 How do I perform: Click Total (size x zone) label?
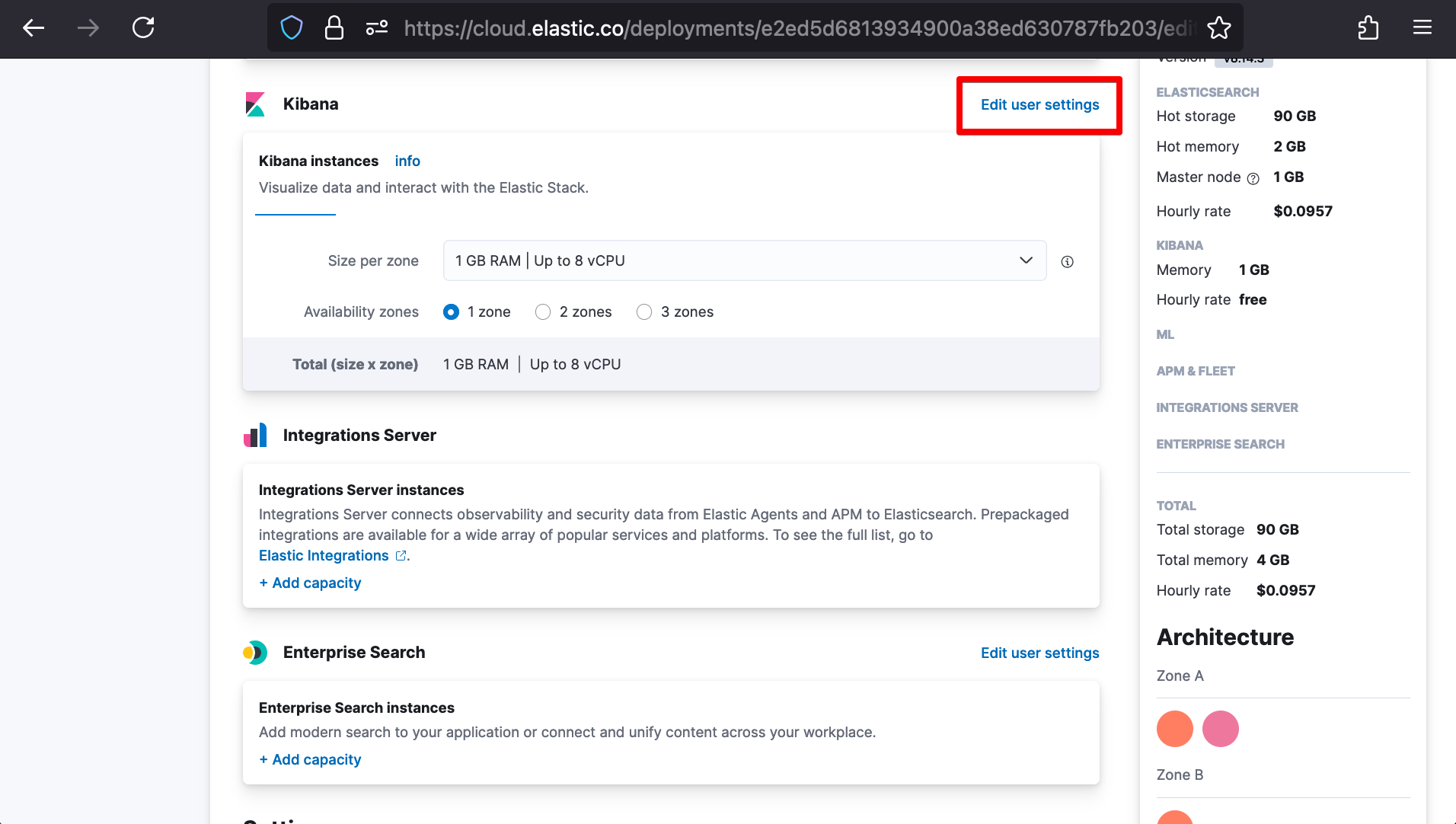tap(355, 365)
